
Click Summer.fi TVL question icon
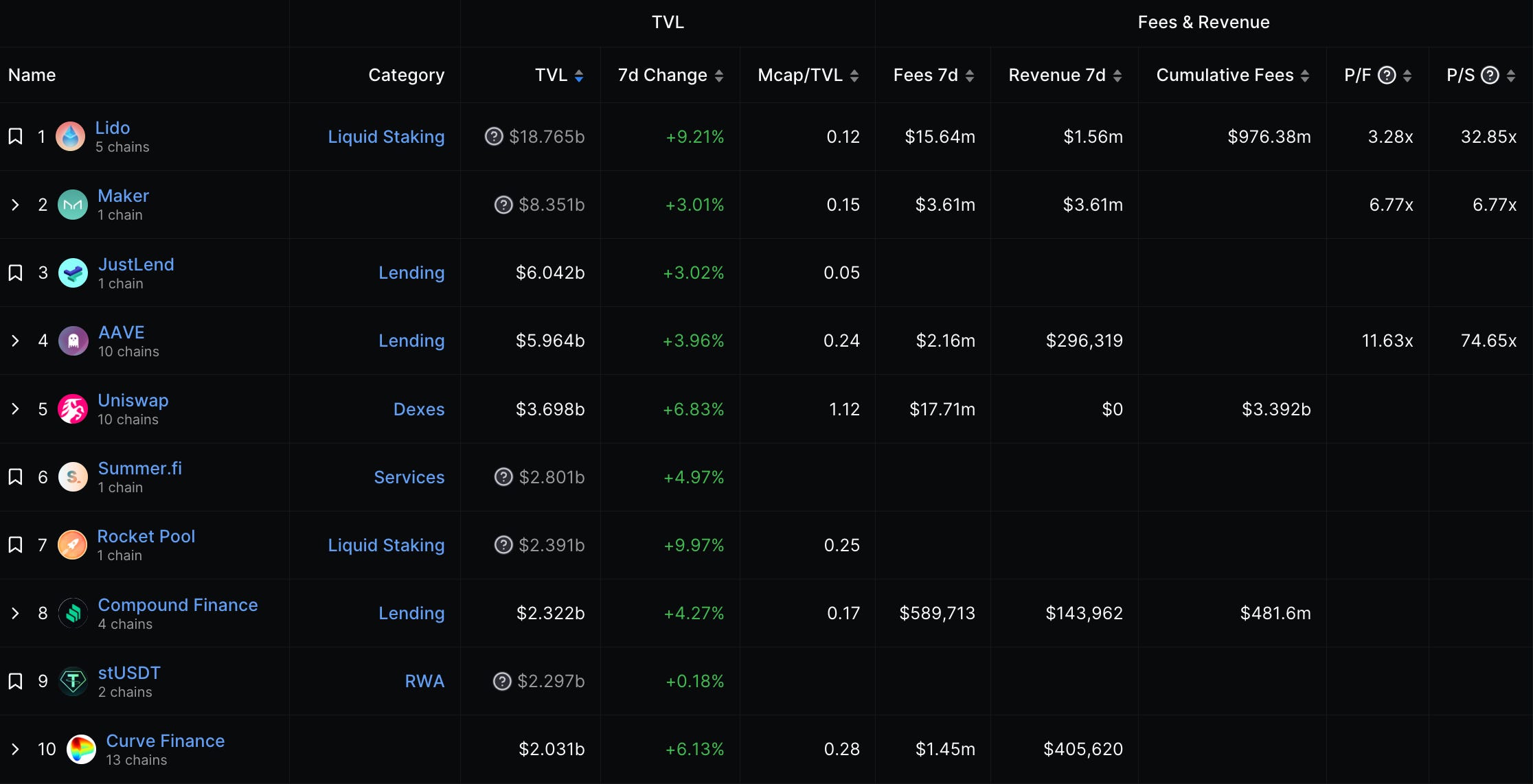[503, 477]
